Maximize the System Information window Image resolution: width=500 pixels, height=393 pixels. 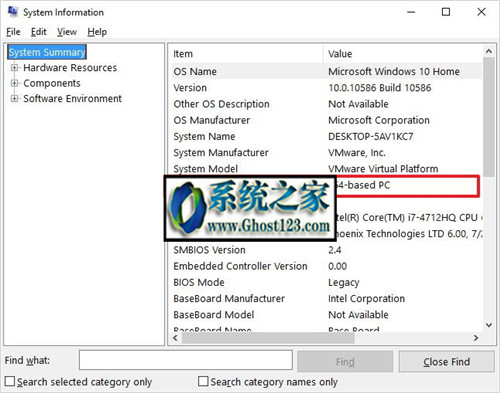446,12
